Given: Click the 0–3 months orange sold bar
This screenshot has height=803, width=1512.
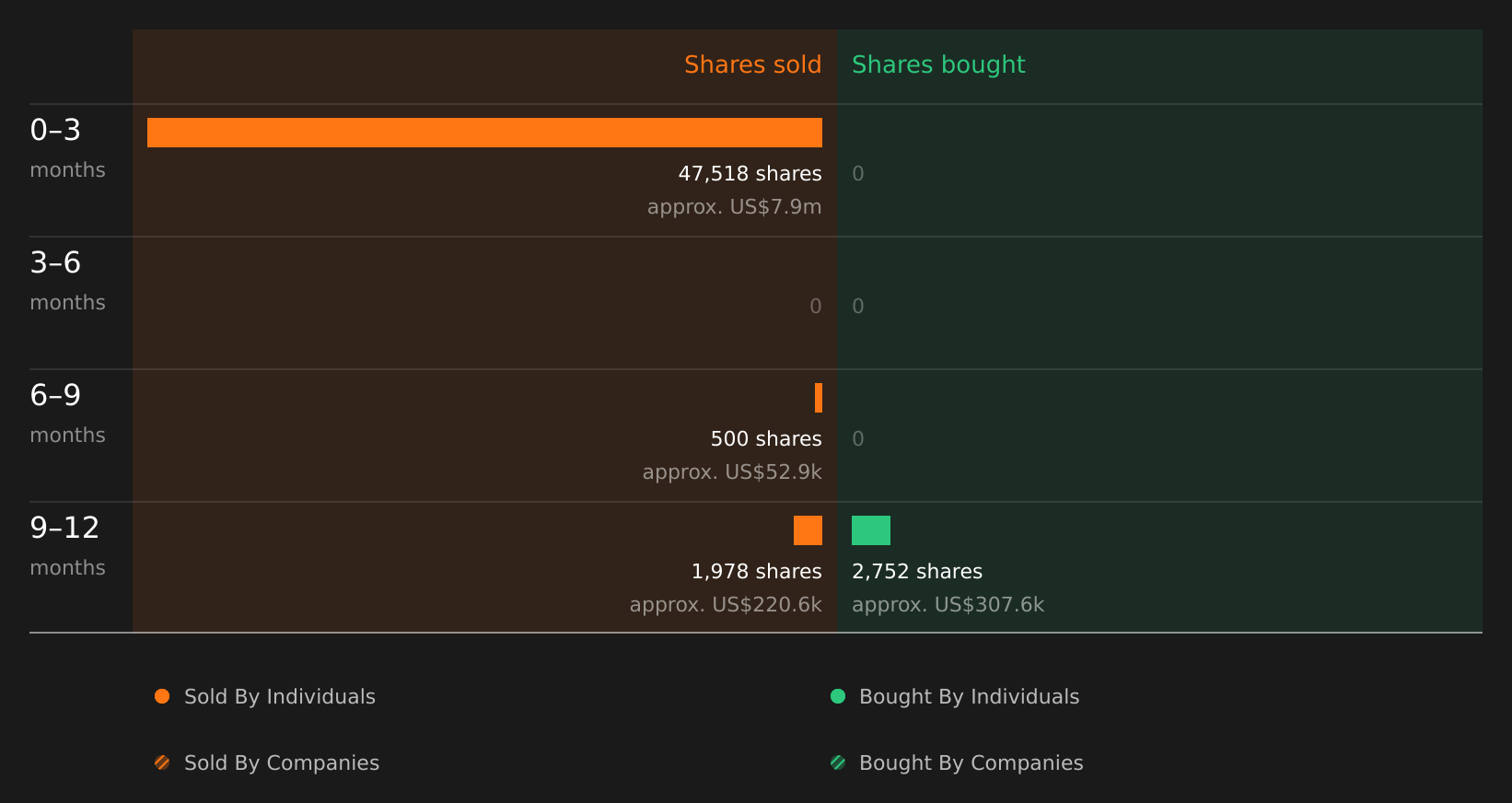Looking at the screenshot, I should click(x=484, y=133).
